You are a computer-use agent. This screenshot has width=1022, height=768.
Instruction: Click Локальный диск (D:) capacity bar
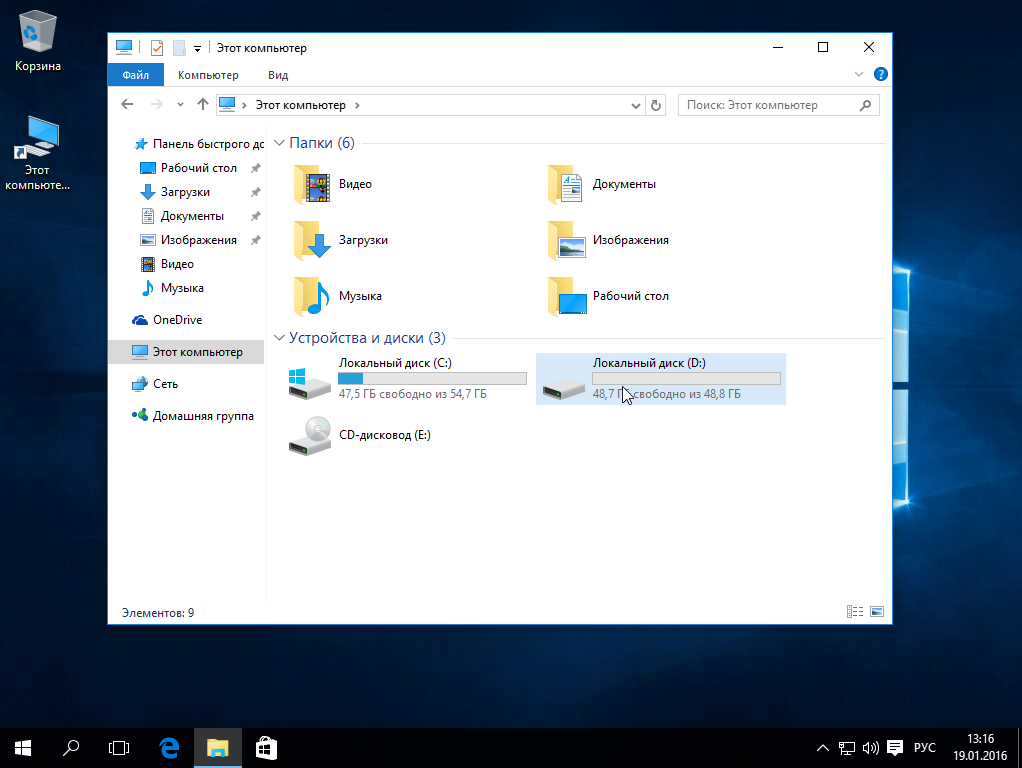pyautogui.click(x=686, y=379)
